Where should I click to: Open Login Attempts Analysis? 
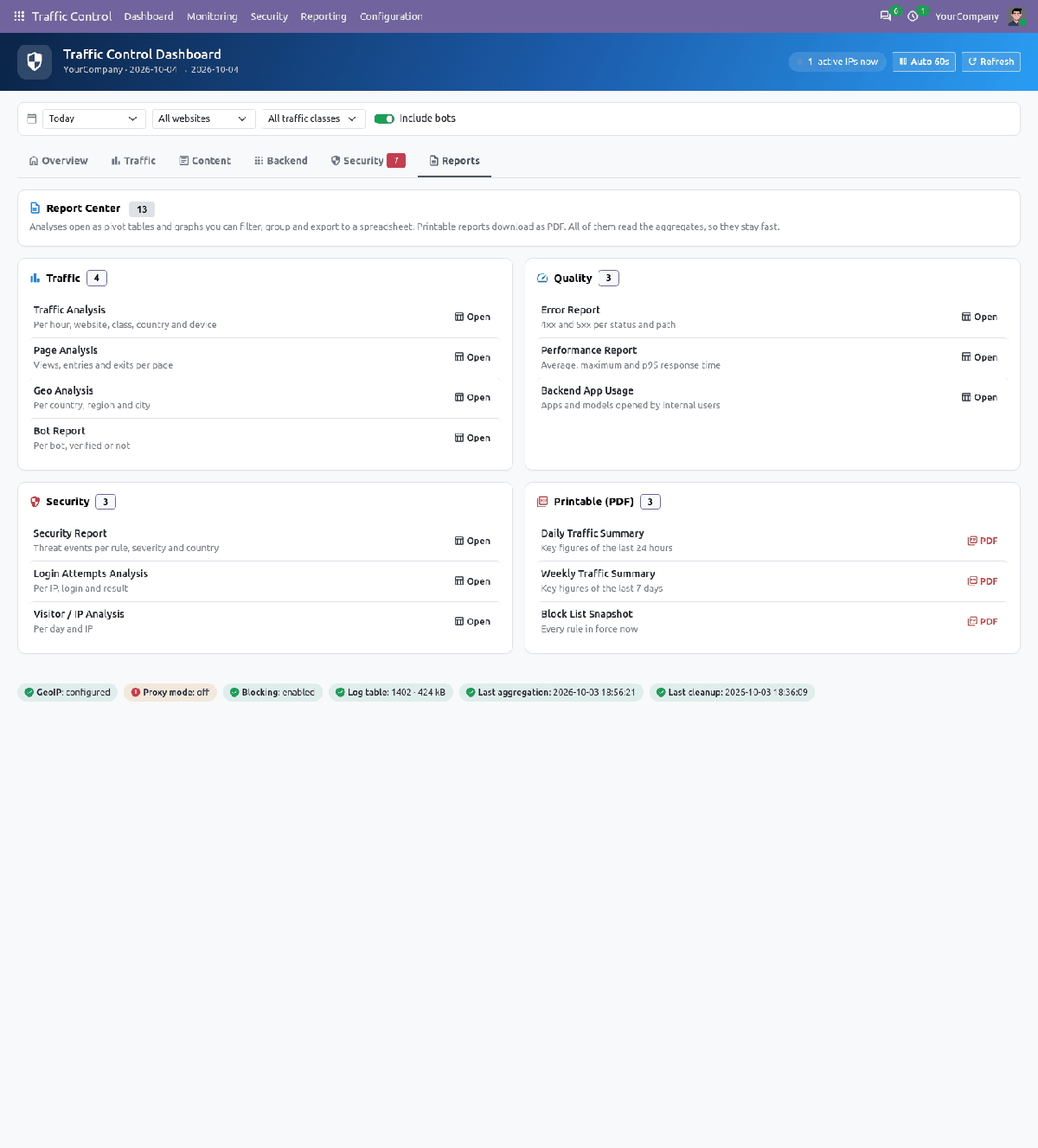(472, 581)
